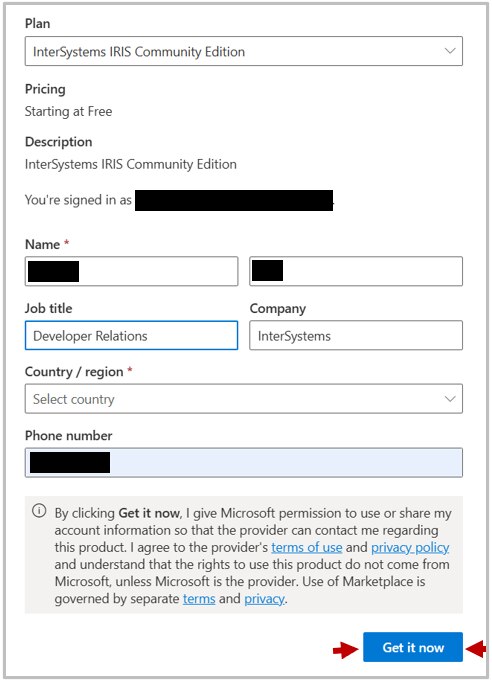Click the Description text 'InterSystems IRIS Community Edition'
Viewport: 492px width, 682px height.
131,164
